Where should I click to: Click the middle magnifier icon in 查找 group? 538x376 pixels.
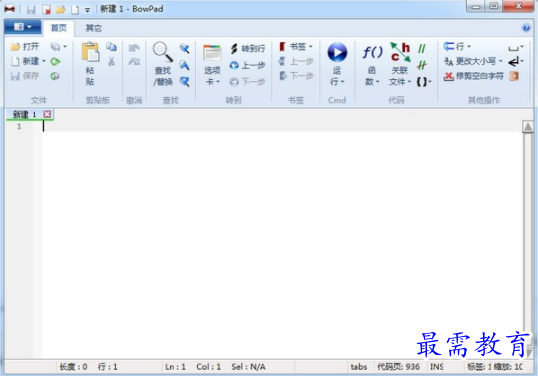184,65
